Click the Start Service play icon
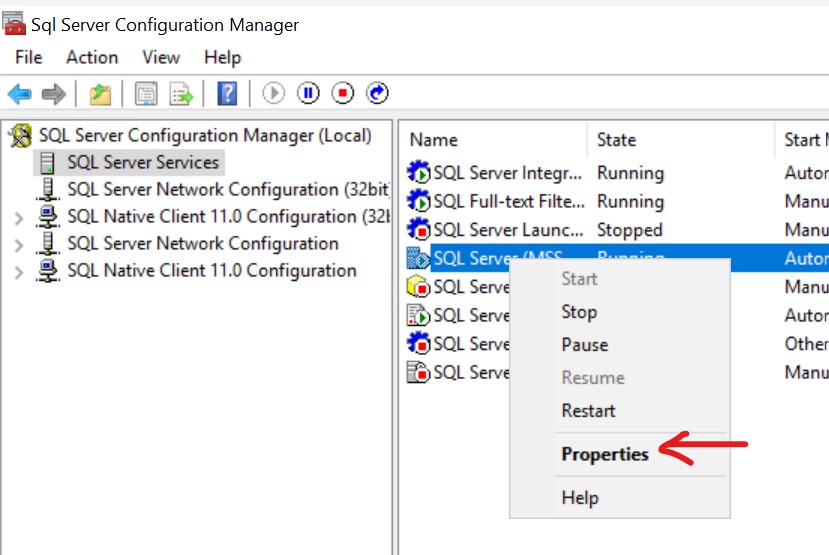 (273, 94)
